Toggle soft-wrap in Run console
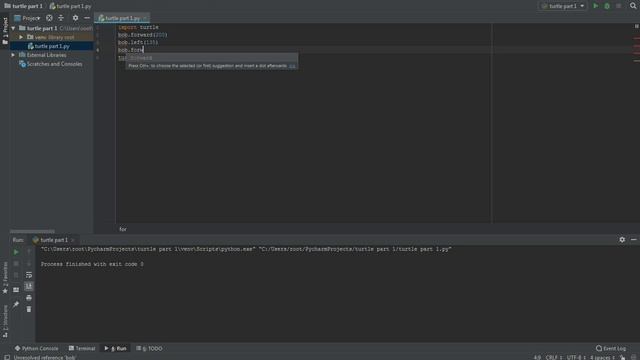This screenshot has height=360, width=640. point(29,275)
